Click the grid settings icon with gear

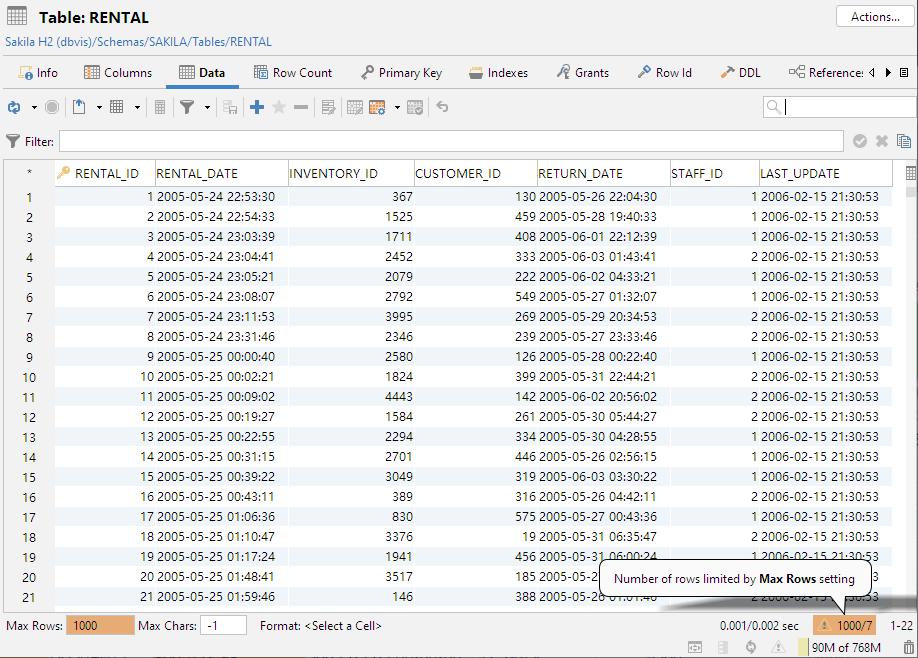click(x=377, y=107)
